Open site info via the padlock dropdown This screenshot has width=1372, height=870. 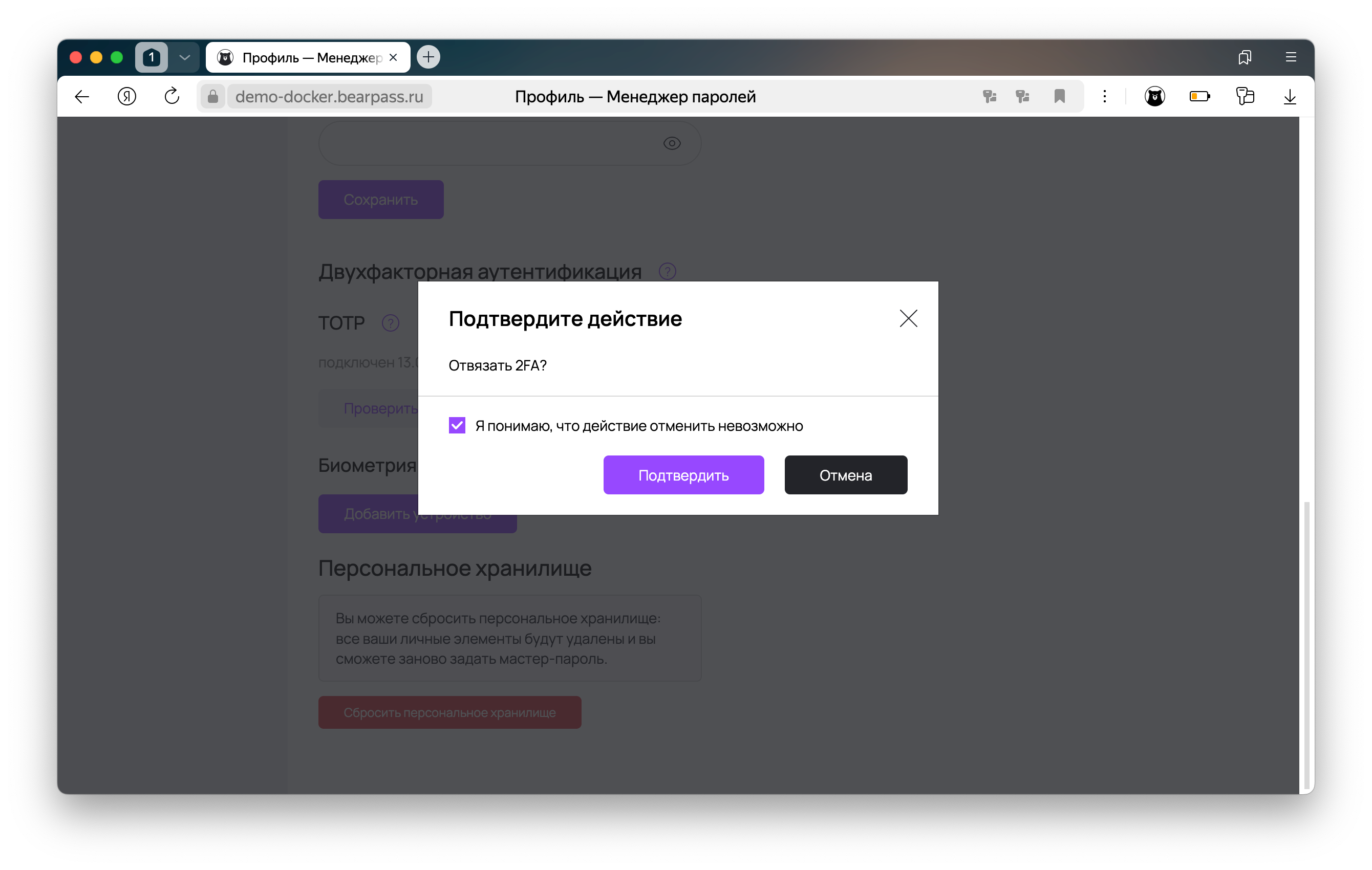click(212, 96)
